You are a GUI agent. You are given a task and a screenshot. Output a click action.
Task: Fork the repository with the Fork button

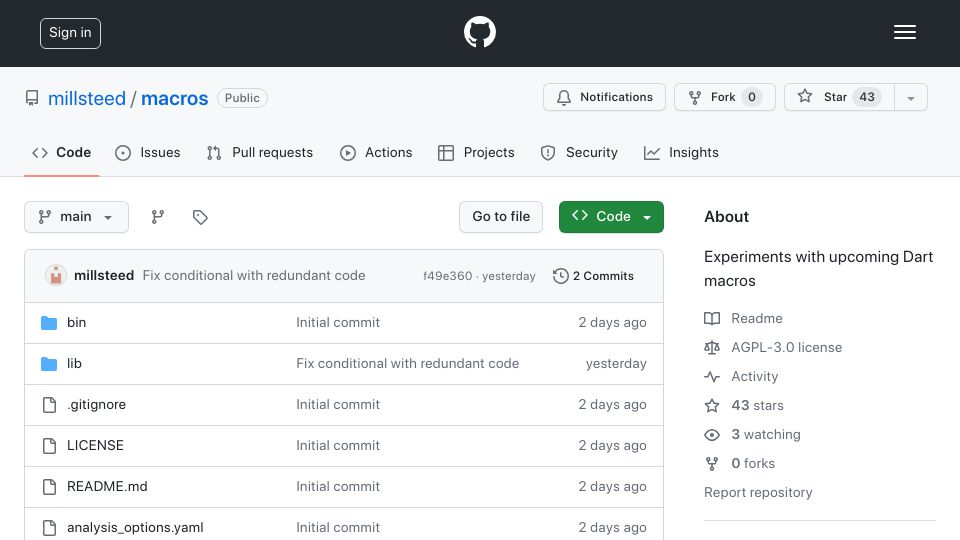(x=725, y=97)
